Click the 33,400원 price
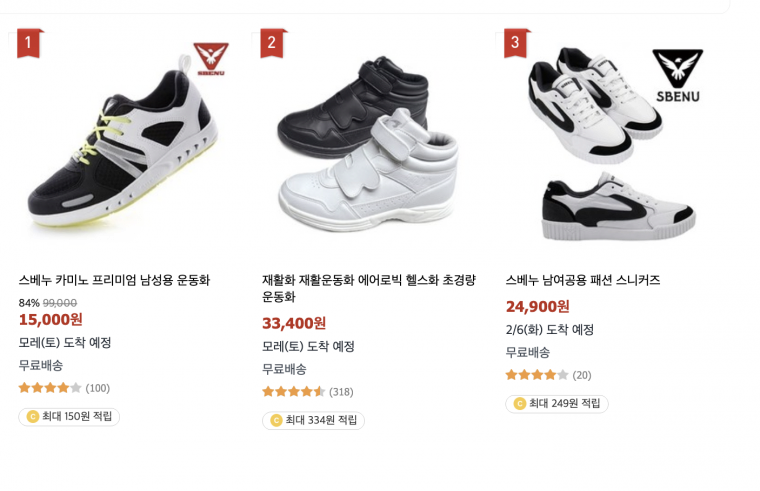The image size is (760, 491). [x=294, y=323]
